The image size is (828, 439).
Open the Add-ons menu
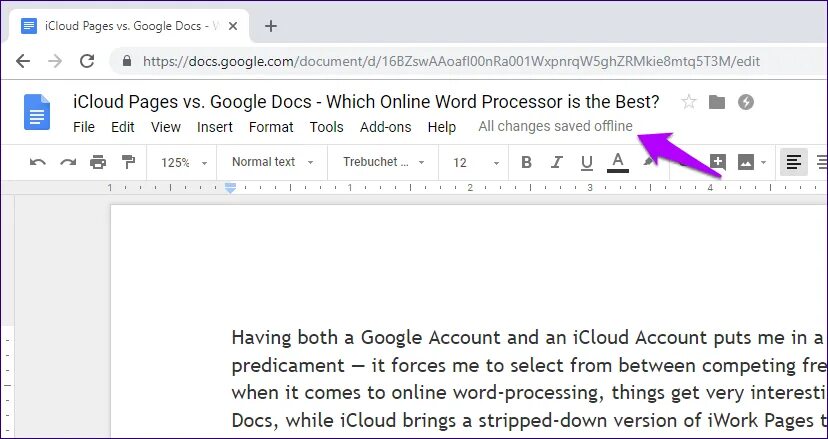[385, 127]
